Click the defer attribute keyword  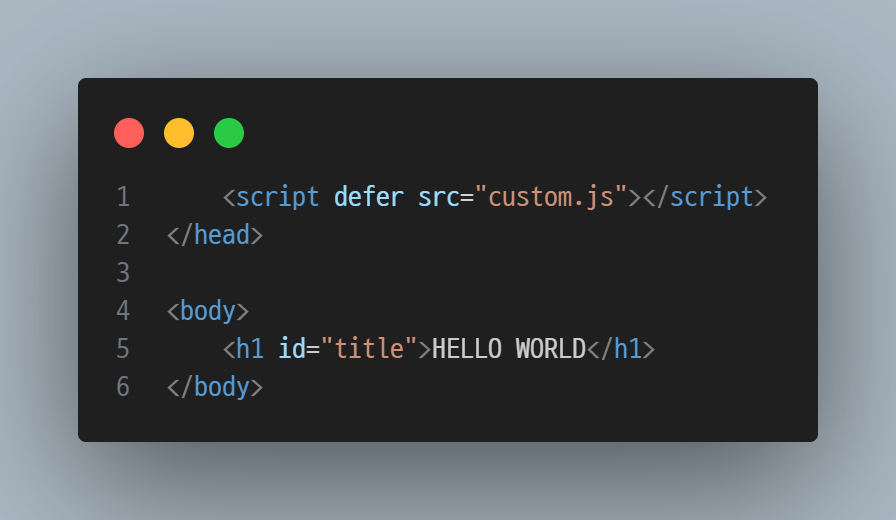[369, 197]
